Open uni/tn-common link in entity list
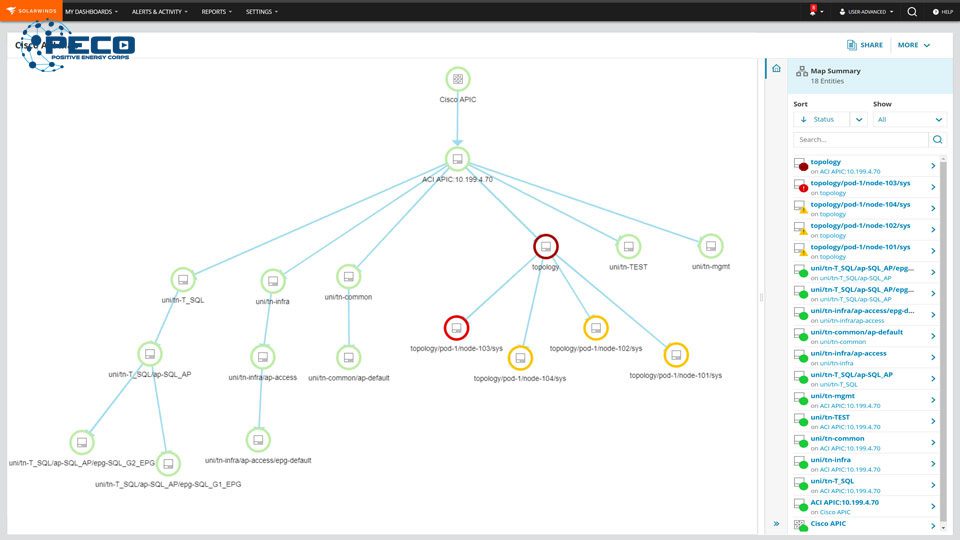960x540 pixels. pos(837,438)
